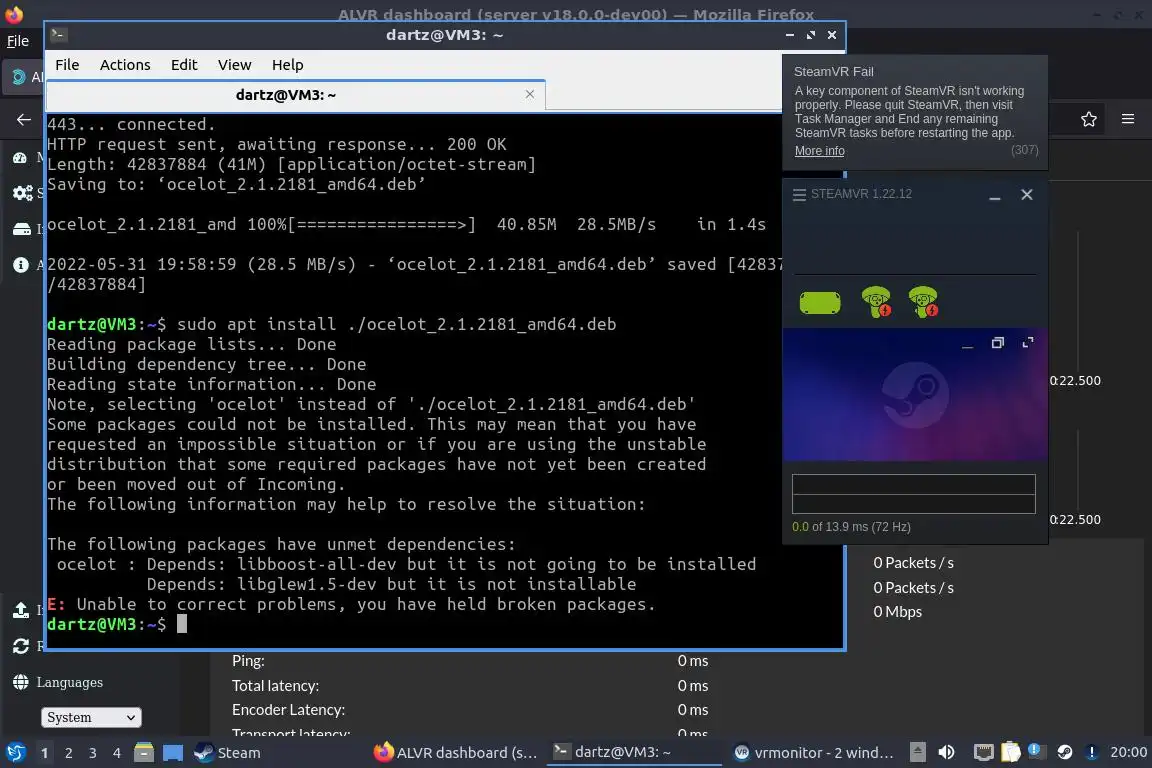Open terminal Help menu
Viewport: 1152px width, 768px height.
[287, 65]
